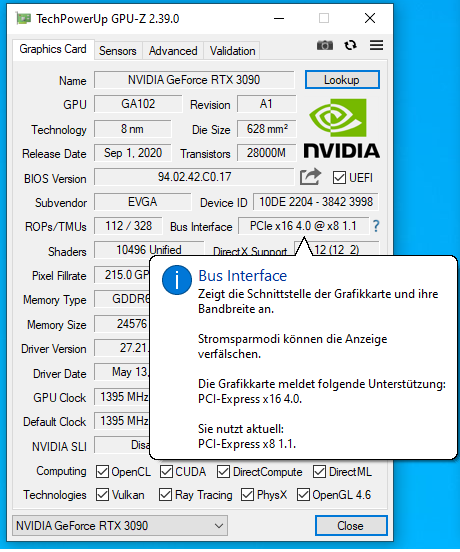Click the Subvendor field EVGA
Screen dimensions: 460x552
[143, 202]
